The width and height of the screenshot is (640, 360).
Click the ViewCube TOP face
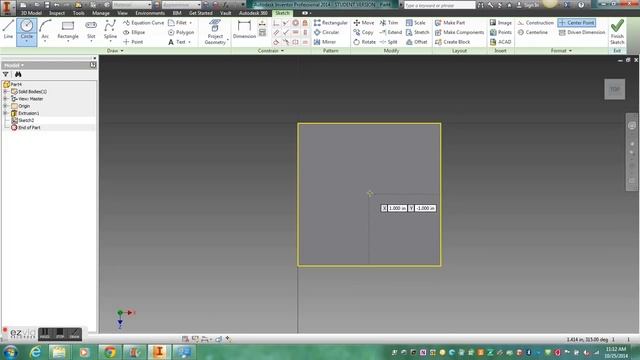(615, 89)
